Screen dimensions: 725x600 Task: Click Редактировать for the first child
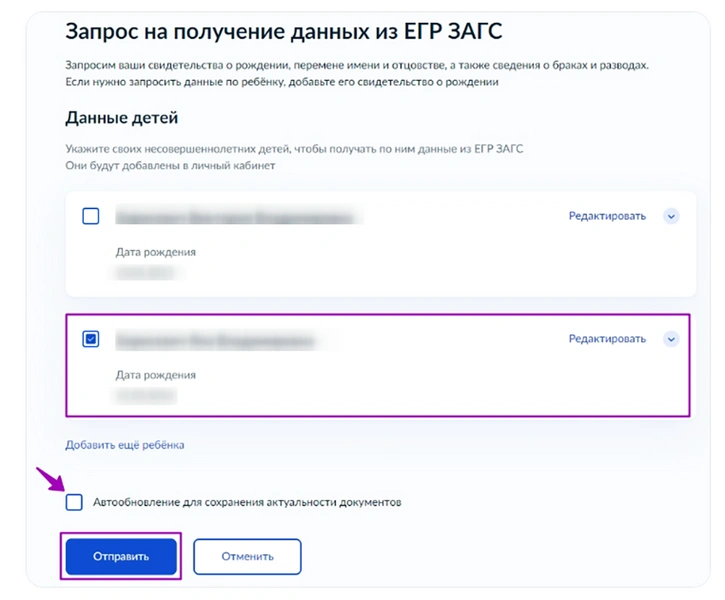pos(607,216)
